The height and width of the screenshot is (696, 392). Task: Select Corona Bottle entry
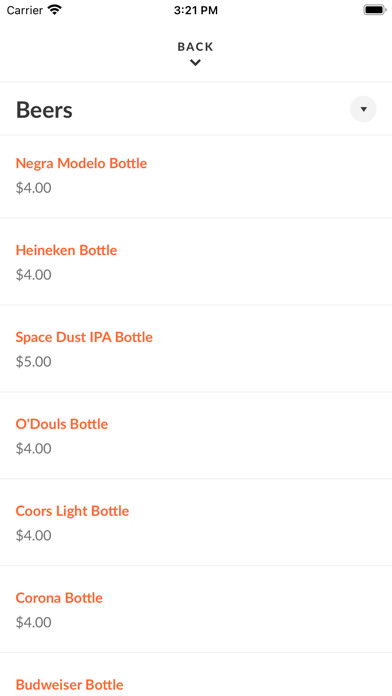pos(59,598)
